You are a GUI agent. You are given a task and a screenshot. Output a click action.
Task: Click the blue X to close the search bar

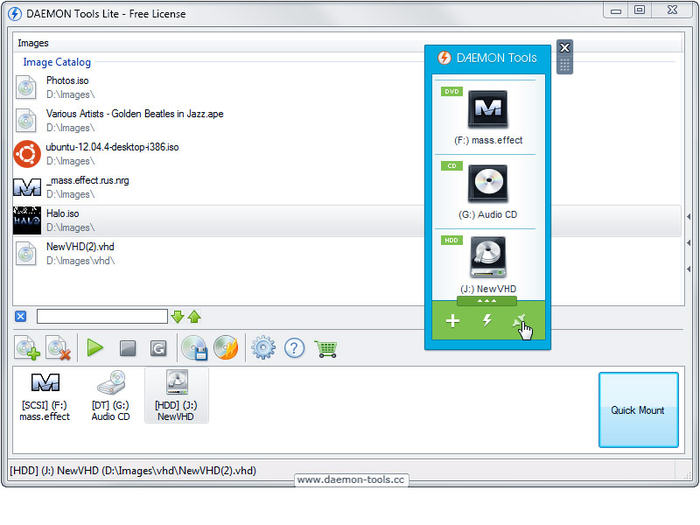tap(21, 317)
